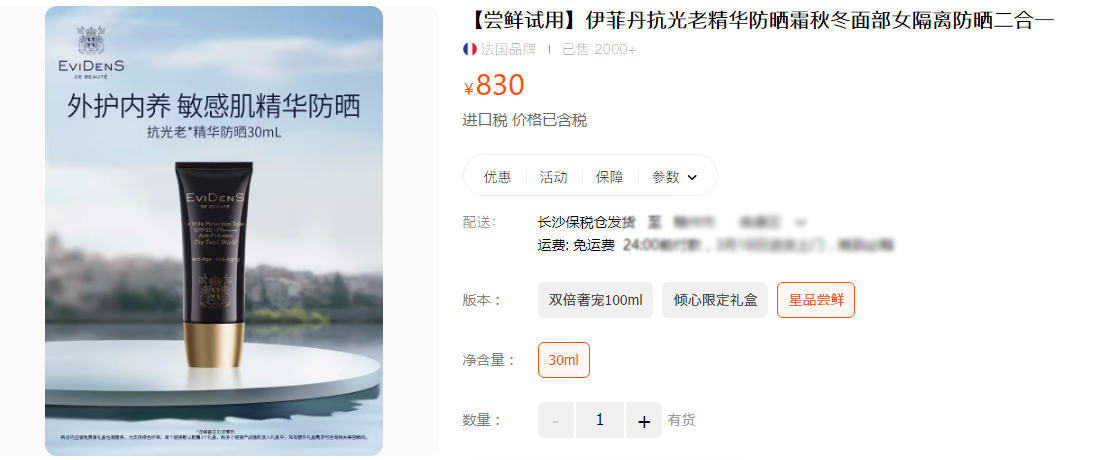Click the 进口税 价格已含税 notice
The image size is (1095, 460).
(x=524, y=120)
